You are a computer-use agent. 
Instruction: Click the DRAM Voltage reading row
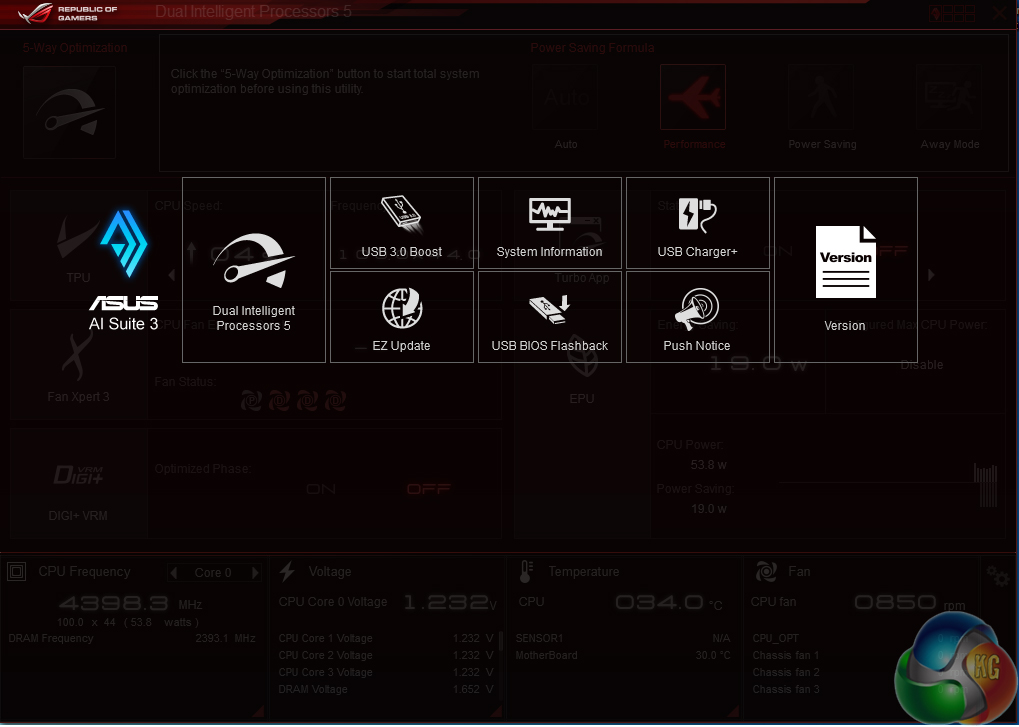click(x=386, y=689)
